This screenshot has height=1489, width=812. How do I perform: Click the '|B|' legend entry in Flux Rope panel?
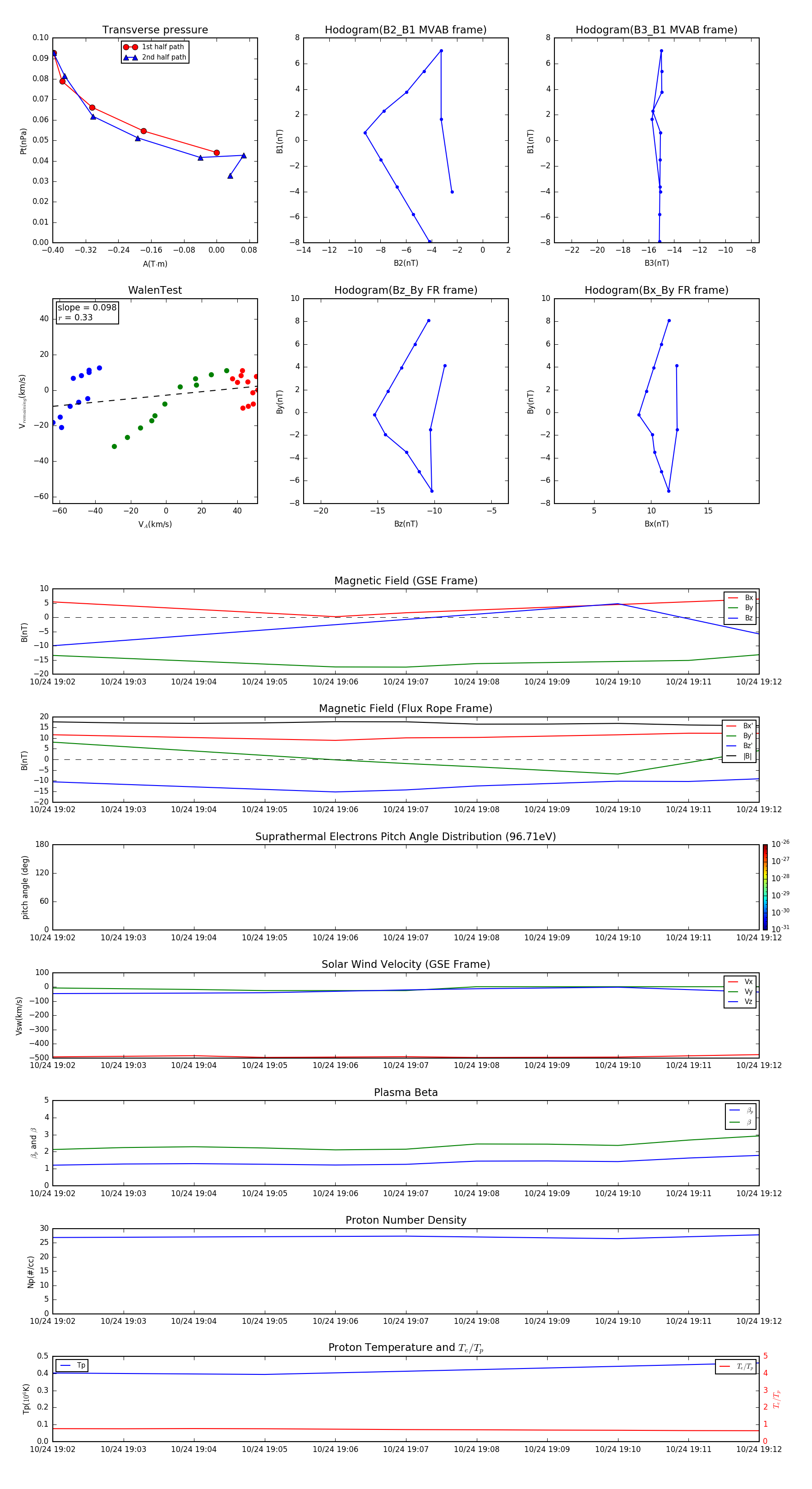coord(740,756)
